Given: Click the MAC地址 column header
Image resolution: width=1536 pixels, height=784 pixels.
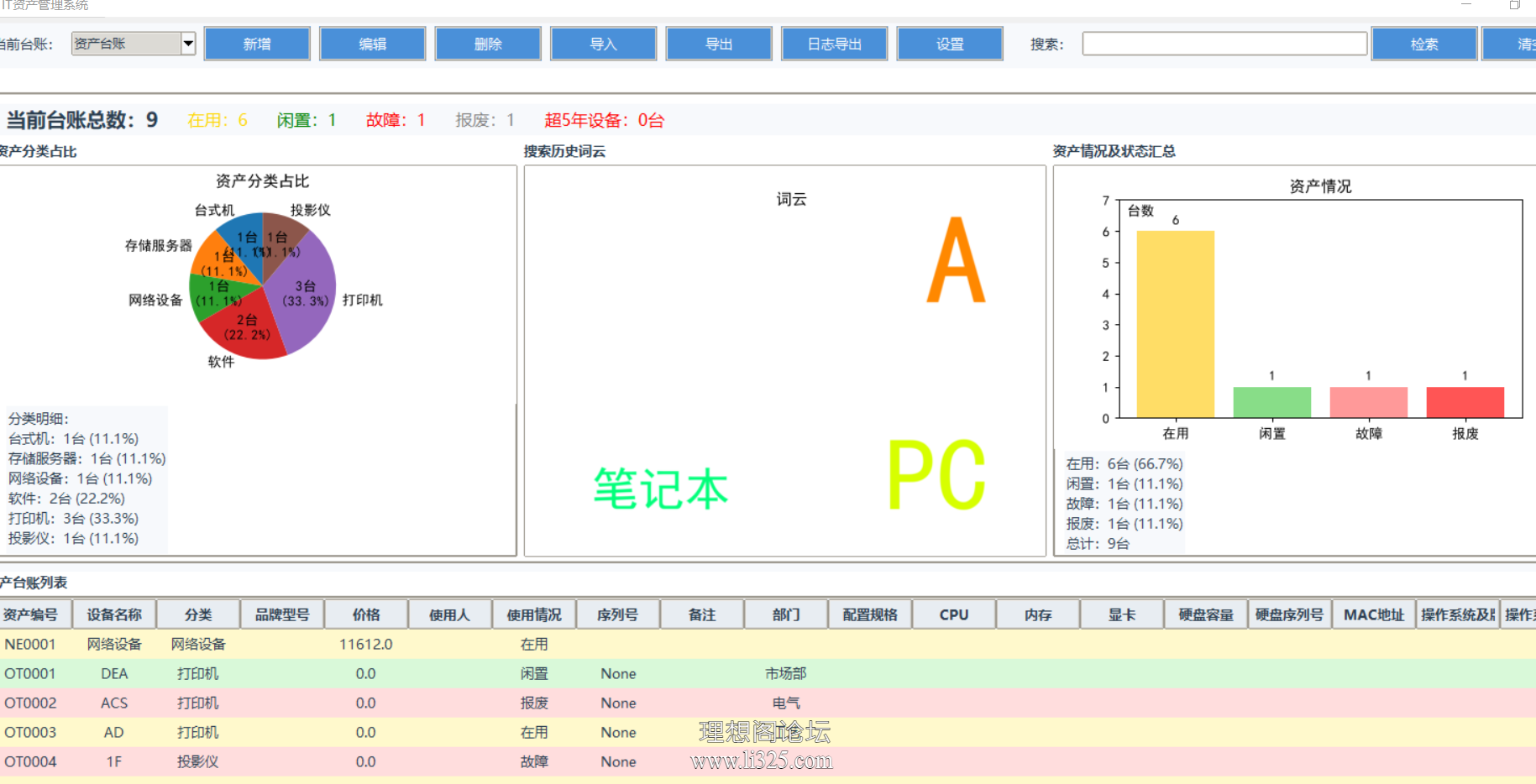Looking at the screenshot, I should [1374, 614].
